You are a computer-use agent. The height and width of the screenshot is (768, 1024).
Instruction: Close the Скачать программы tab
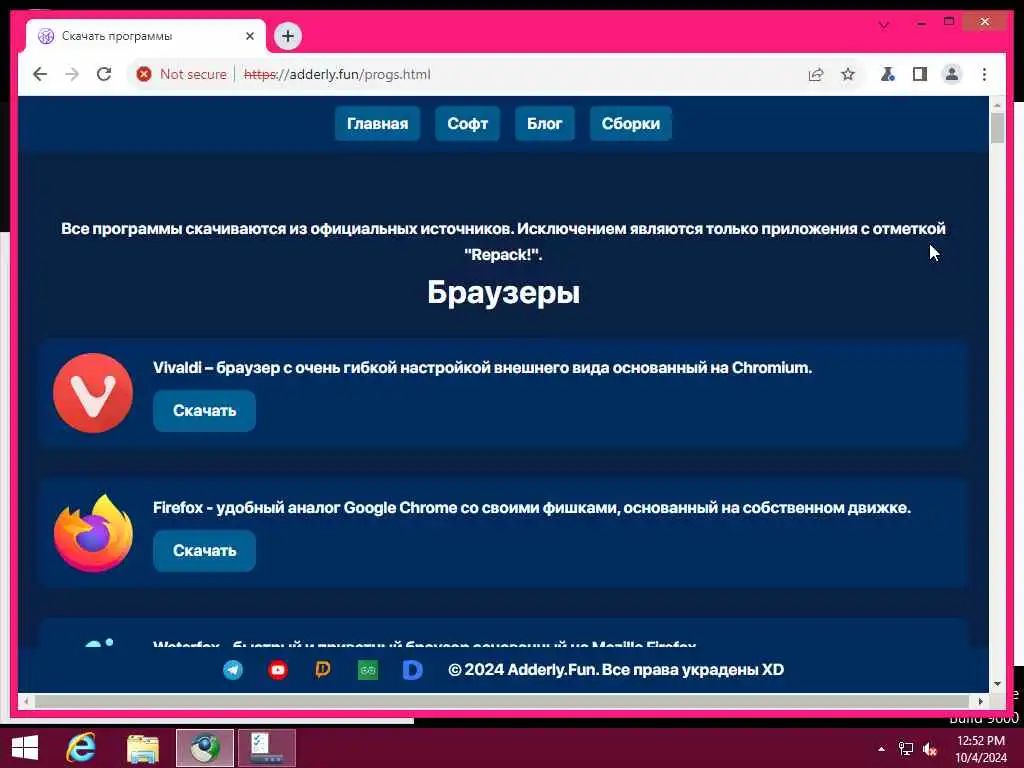tap(249, 36)
